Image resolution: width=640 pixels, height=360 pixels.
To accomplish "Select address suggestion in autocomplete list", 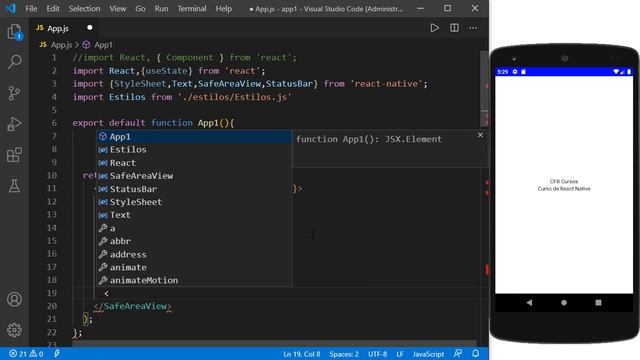I will tap(194, 254).
